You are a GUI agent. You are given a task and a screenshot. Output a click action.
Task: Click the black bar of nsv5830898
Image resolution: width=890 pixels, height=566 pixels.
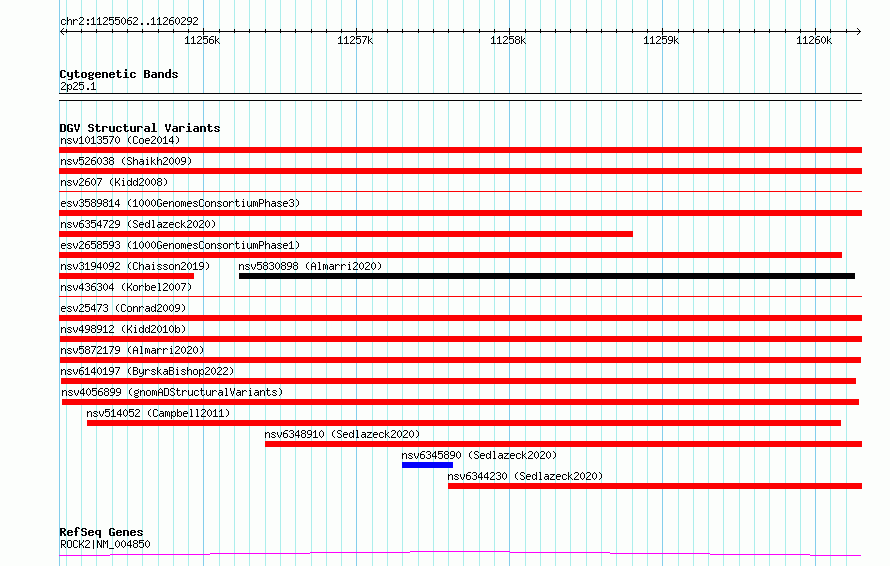click(x=547, y=276)
